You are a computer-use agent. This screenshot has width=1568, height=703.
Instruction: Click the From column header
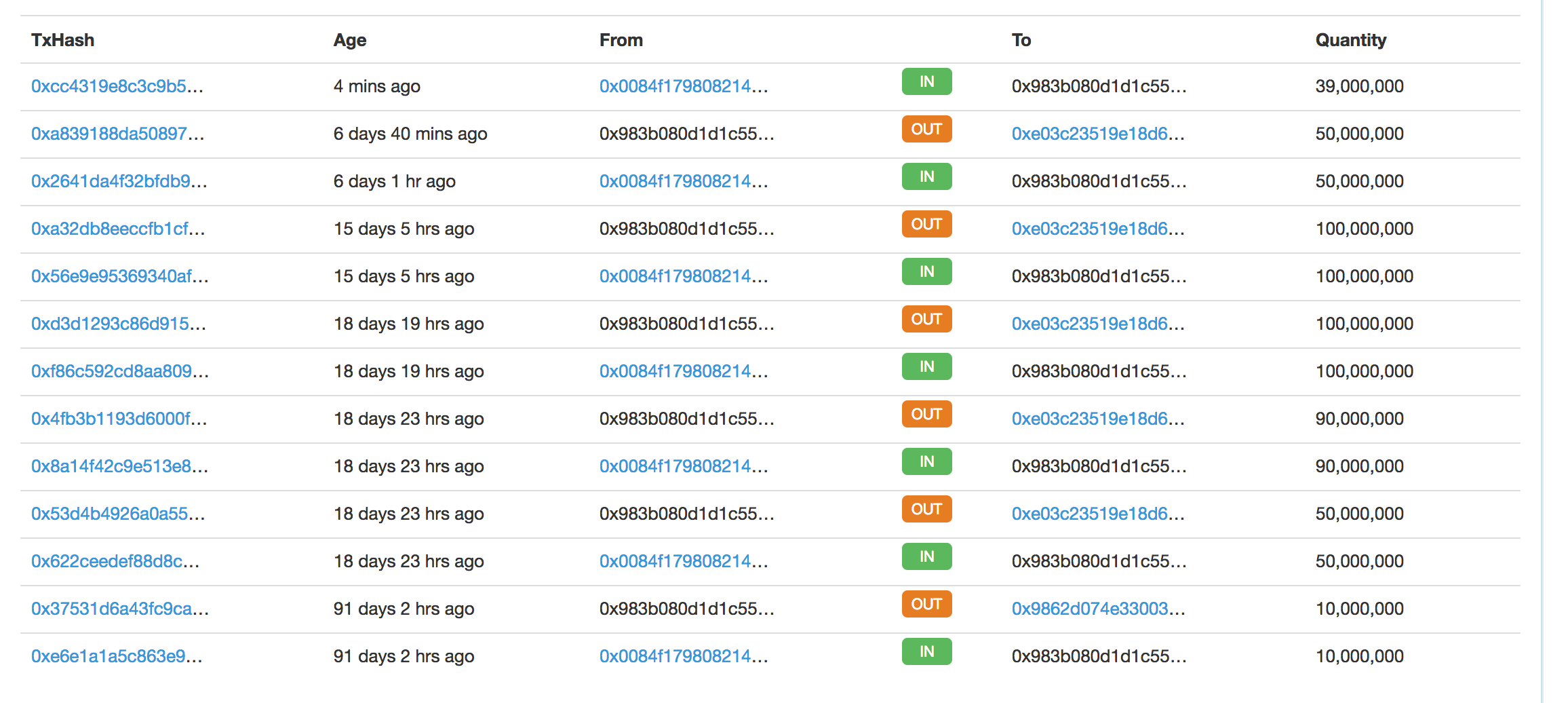[621, 40]
